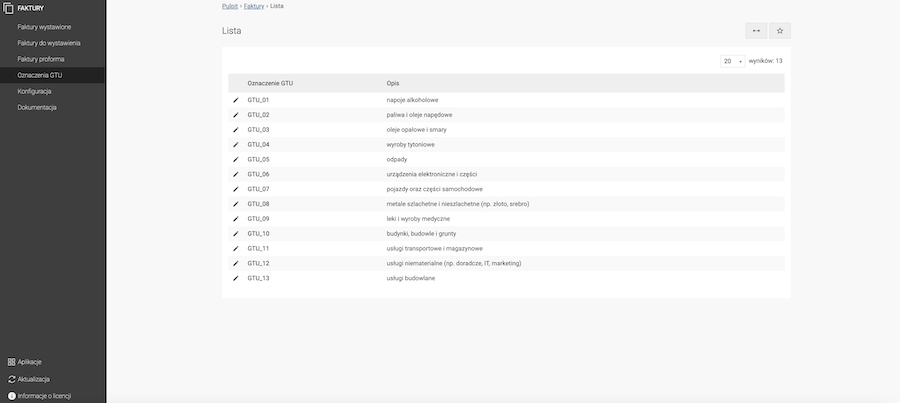Image resolution: width=900 pixels, height=403 pixels.
Task: Click the Faktury module icon in sidebar header
Action: 9,9
